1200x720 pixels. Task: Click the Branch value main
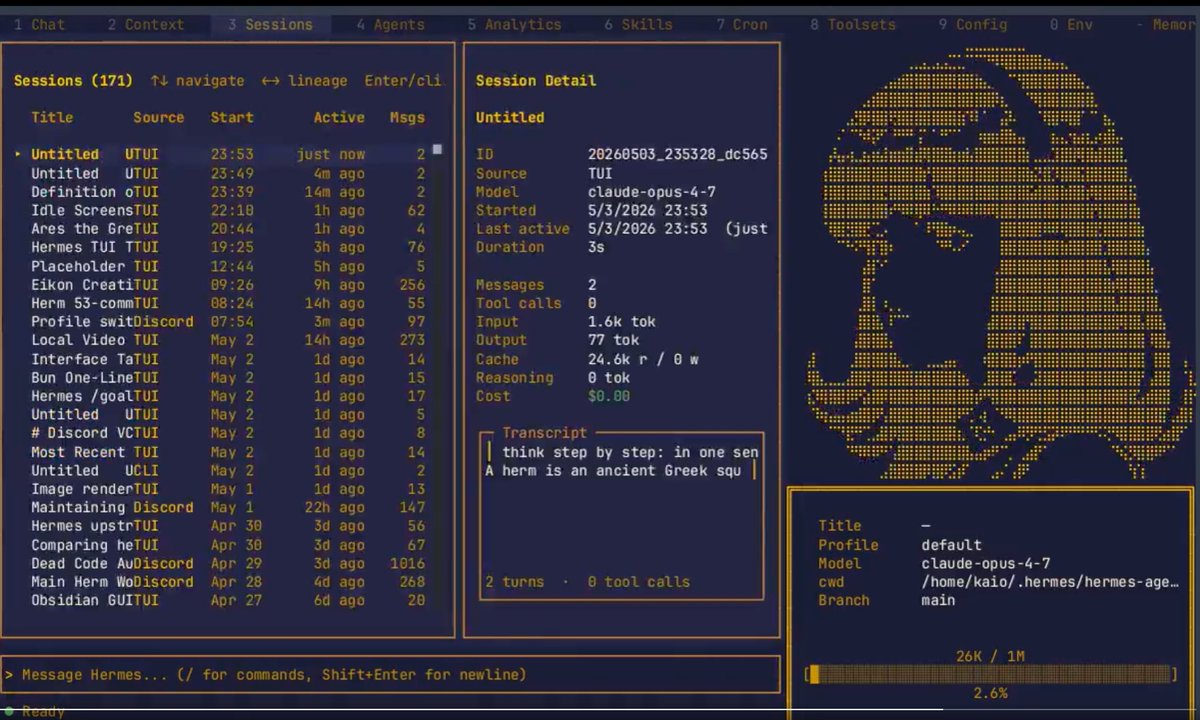[938, 600]
